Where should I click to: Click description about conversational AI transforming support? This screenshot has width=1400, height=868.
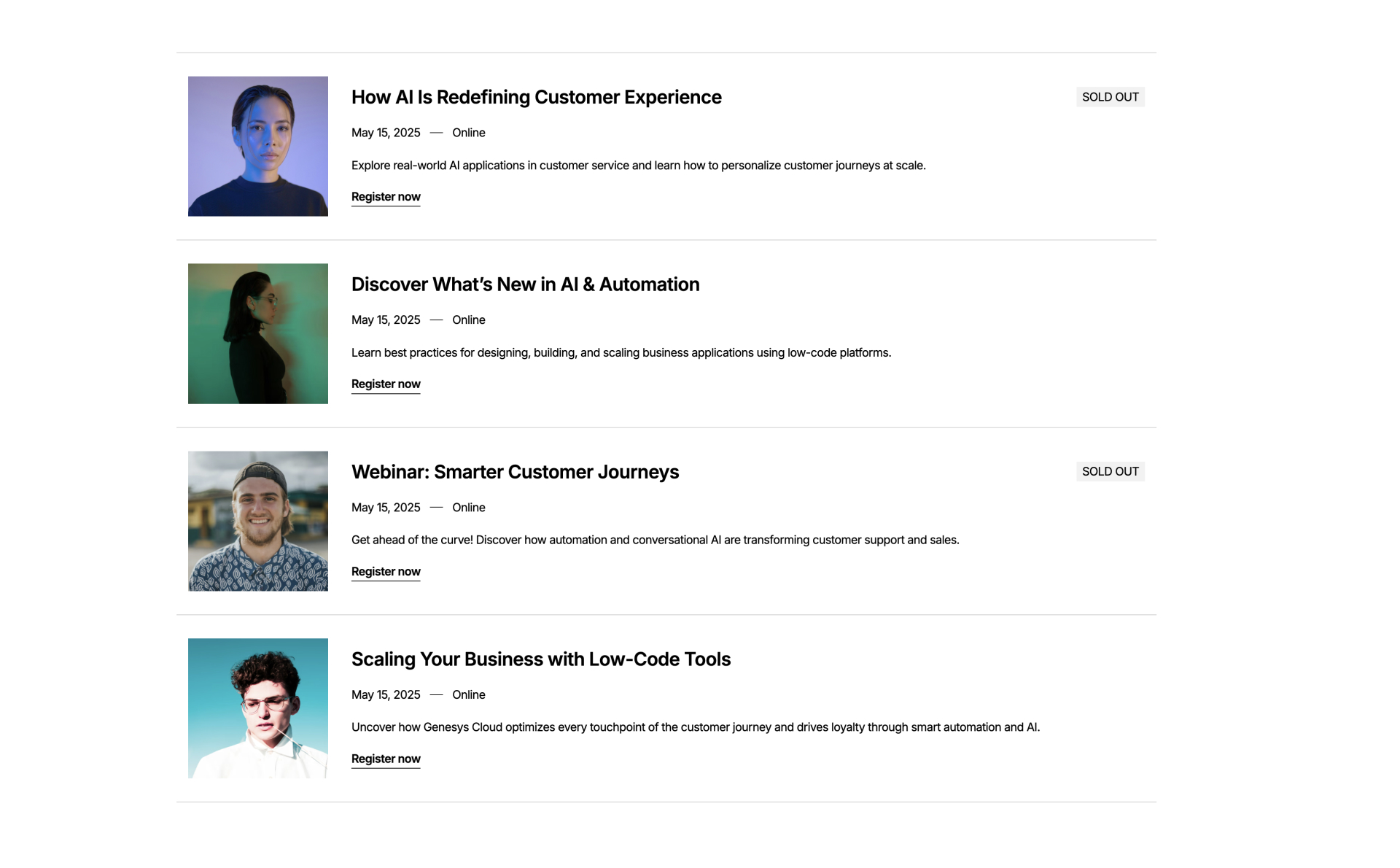click(x=655, y=540)
